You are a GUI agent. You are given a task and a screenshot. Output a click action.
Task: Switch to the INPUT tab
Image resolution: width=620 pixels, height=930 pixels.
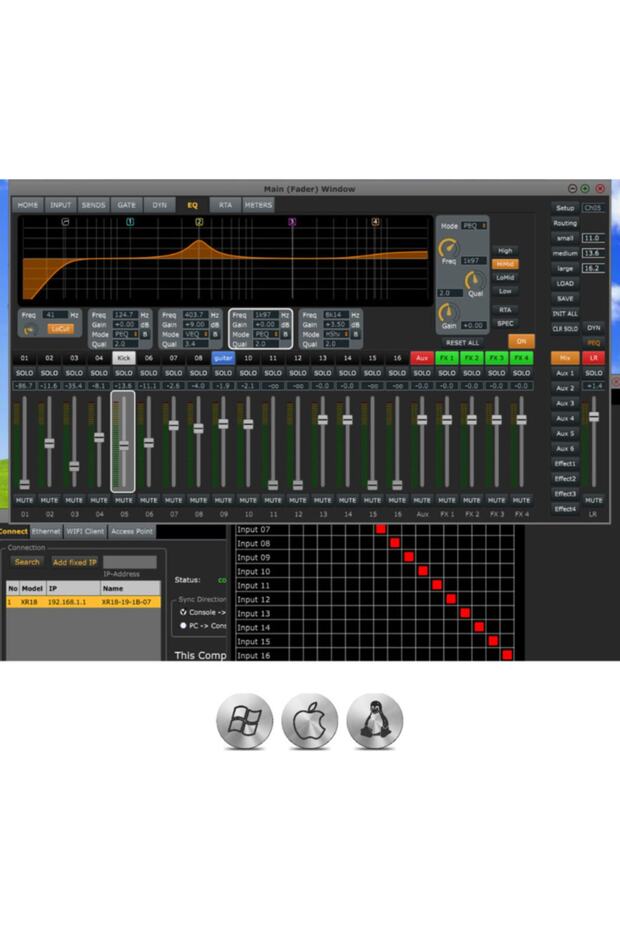(x=61, y=205)
